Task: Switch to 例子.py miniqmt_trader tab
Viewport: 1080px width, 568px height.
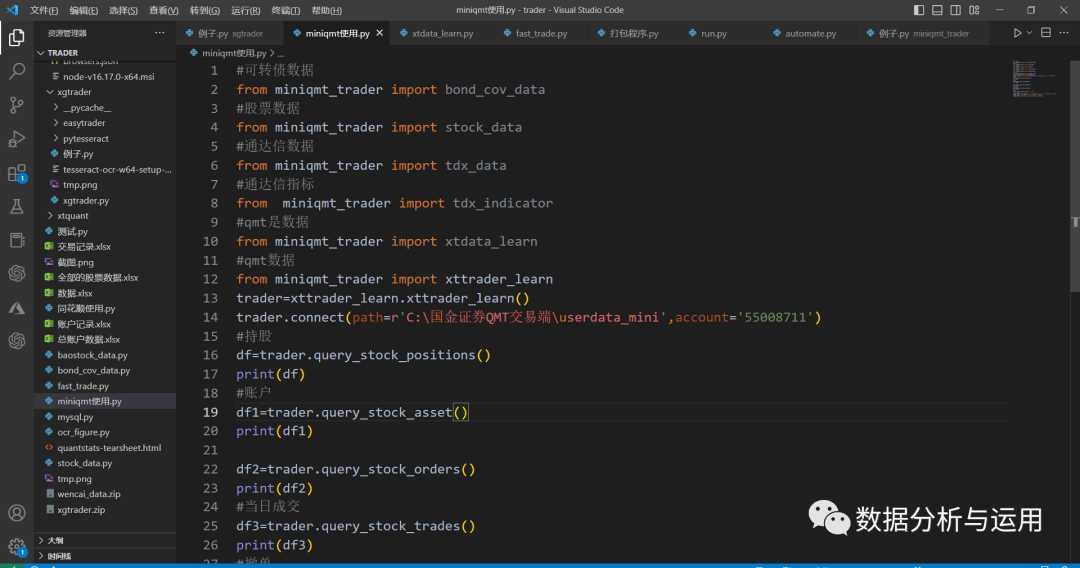Action: (x=923, y=33)
